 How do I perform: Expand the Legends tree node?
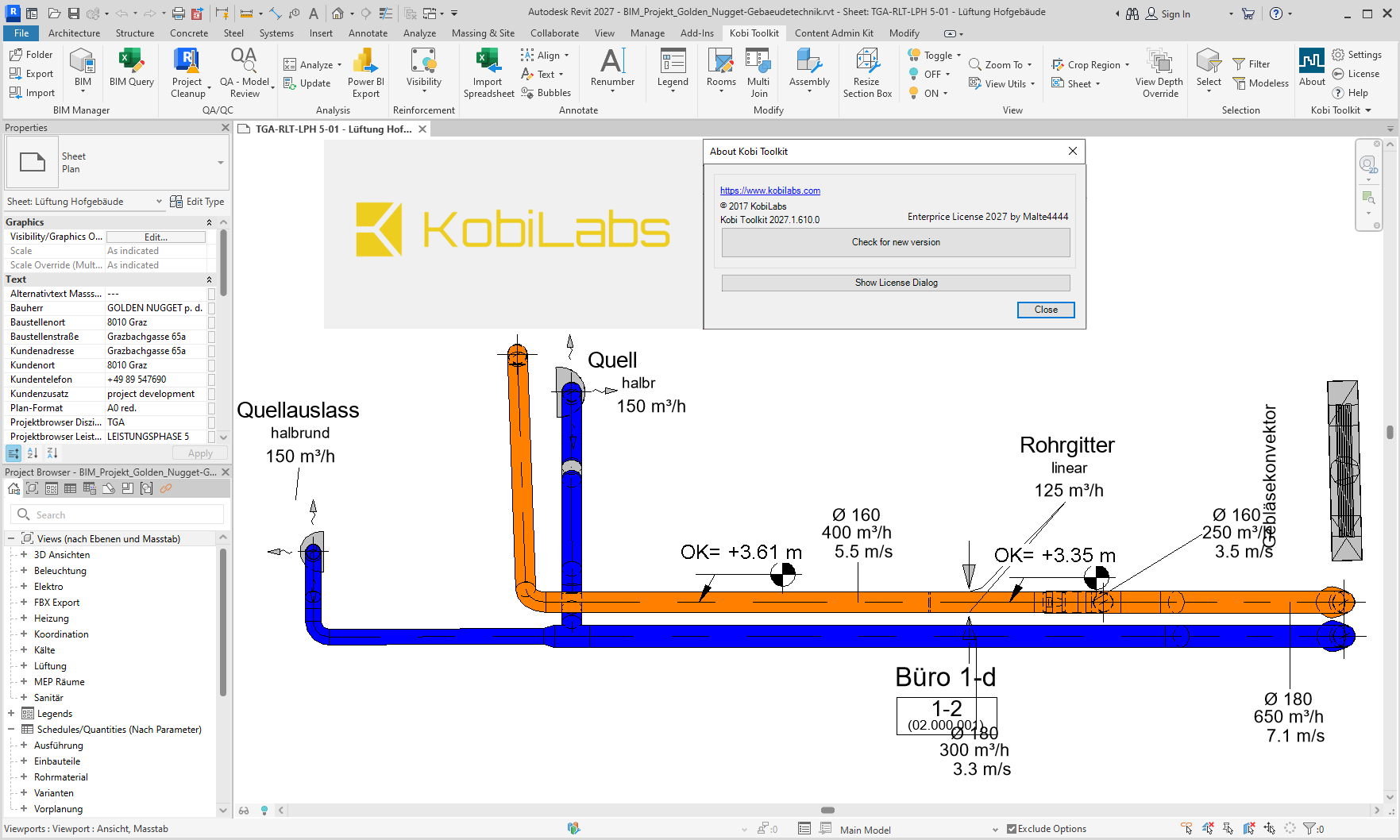(11, 714)
